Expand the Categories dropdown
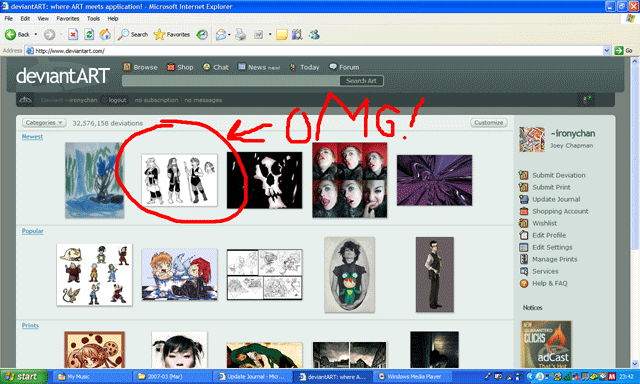This screenshot has width=640, height=384. pos(44,123)
